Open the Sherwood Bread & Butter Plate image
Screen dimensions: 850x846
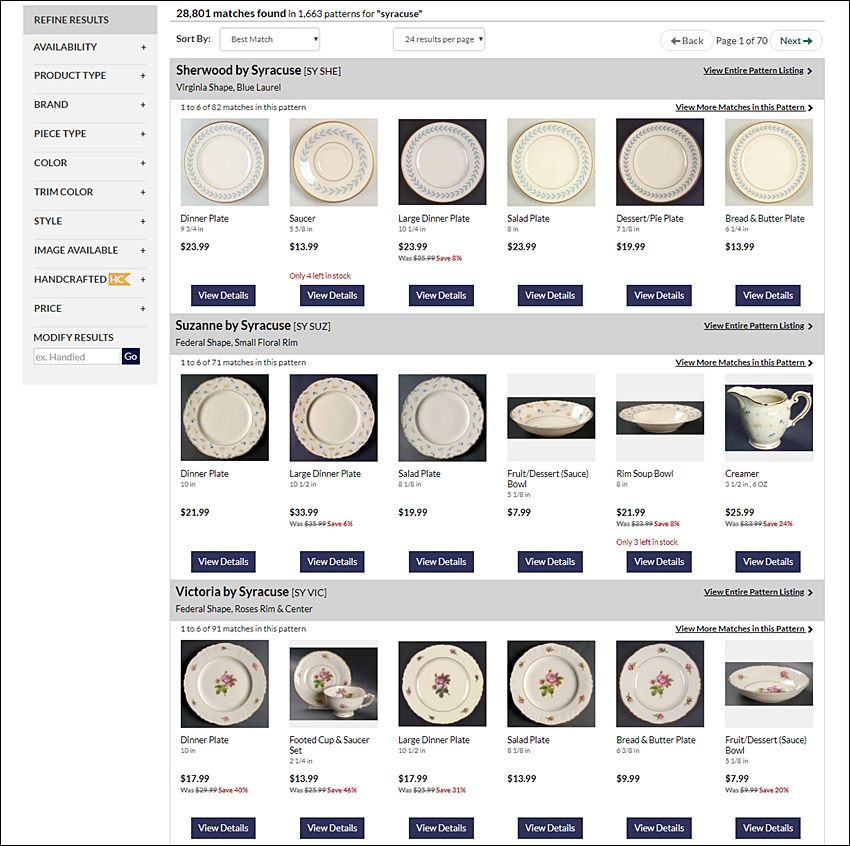point(769,163)
